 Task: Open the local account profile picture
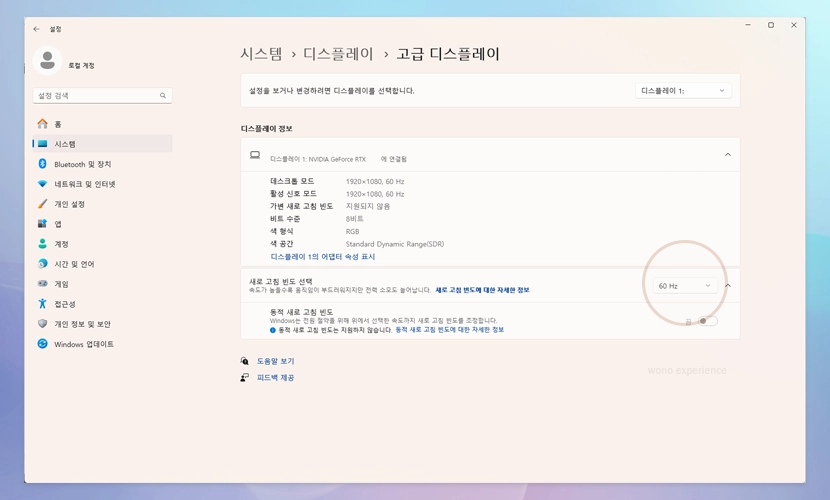(48, 60)
